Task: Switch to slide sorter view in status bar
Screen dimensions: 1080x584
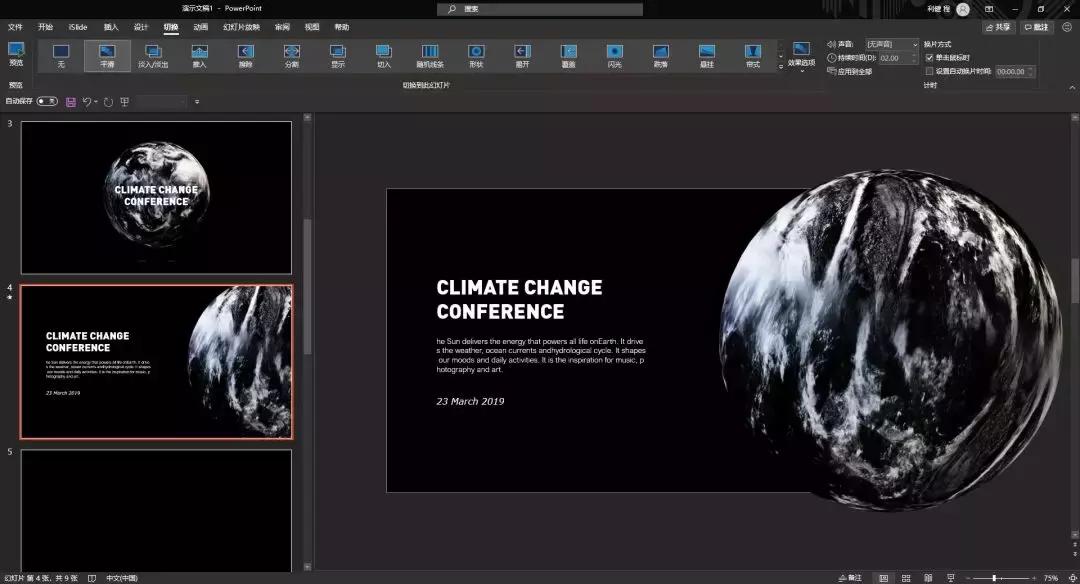Action: coord(905,578)
